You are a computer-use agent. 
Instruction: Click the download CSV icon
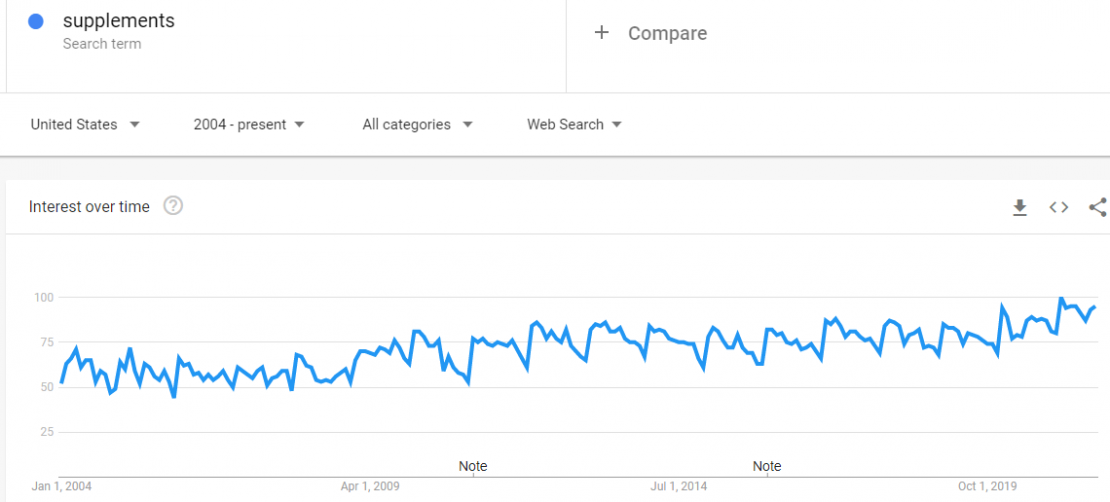(x=1019, y=207)
